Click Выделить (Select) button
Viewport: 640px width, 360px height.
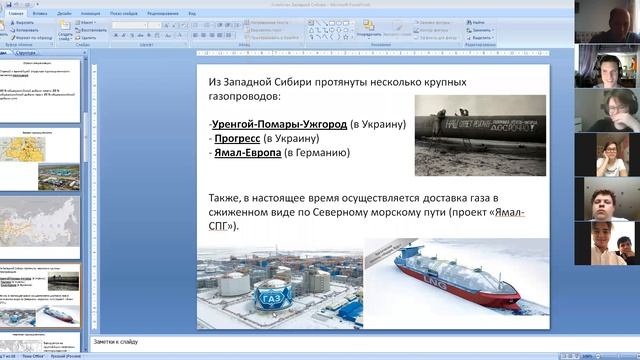pyautogui.click(x=480, y=38)
